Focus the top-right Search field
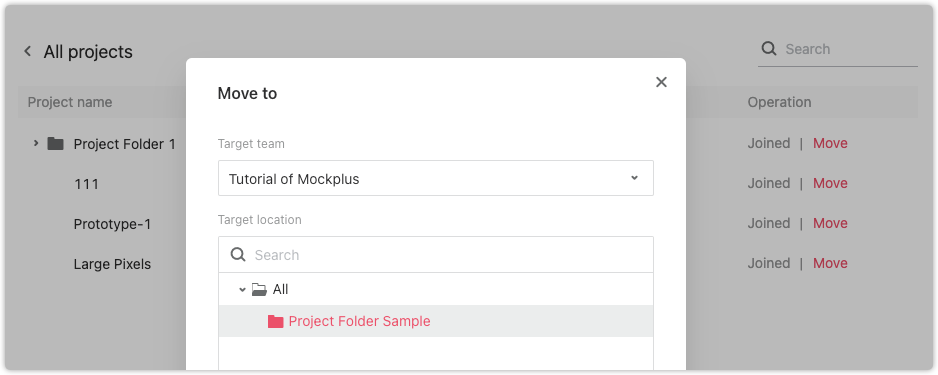Viewport: 938px width, 375px height. coord(838,49)
